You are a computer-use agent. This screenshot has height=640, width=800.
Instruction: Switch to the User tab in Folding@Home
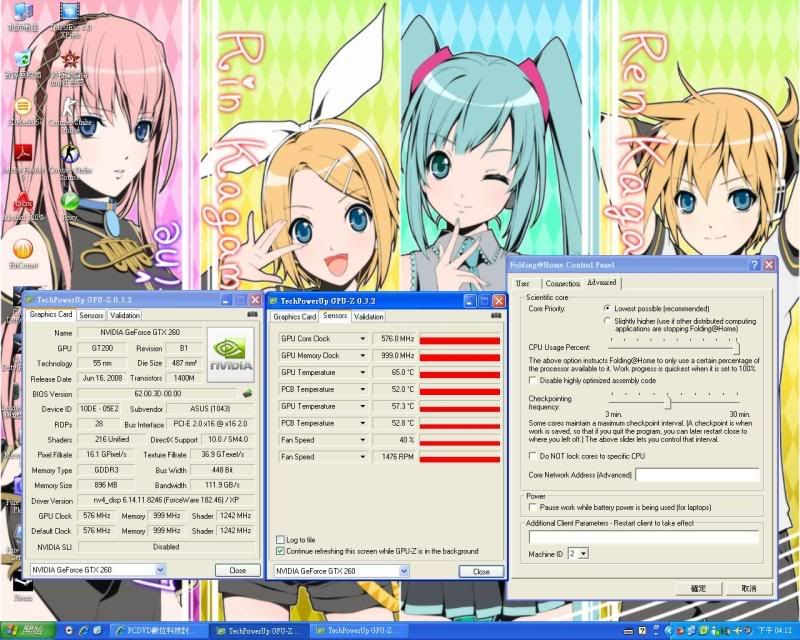pyautogui.click(x=522, y=283)
